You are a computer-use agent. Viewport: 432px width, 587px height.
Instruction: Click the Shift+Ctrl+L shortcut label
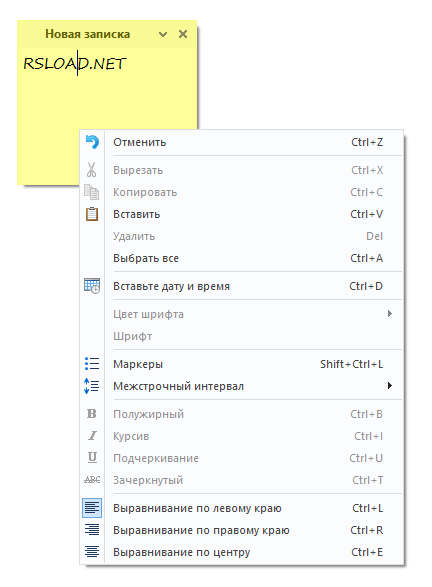click(352, 364)
